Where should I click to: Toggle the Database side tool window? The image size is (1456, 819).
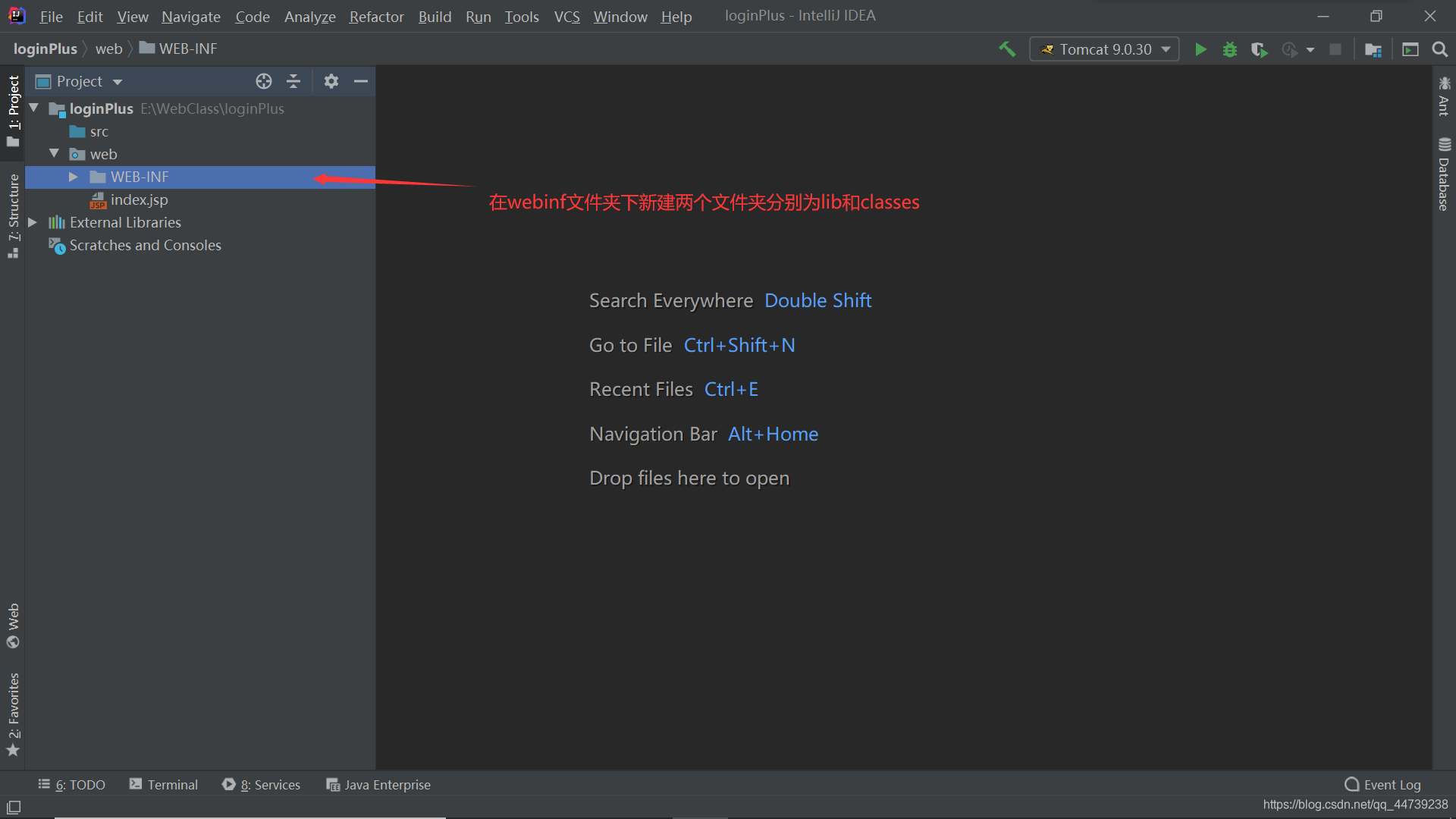tap(1443, 174)
